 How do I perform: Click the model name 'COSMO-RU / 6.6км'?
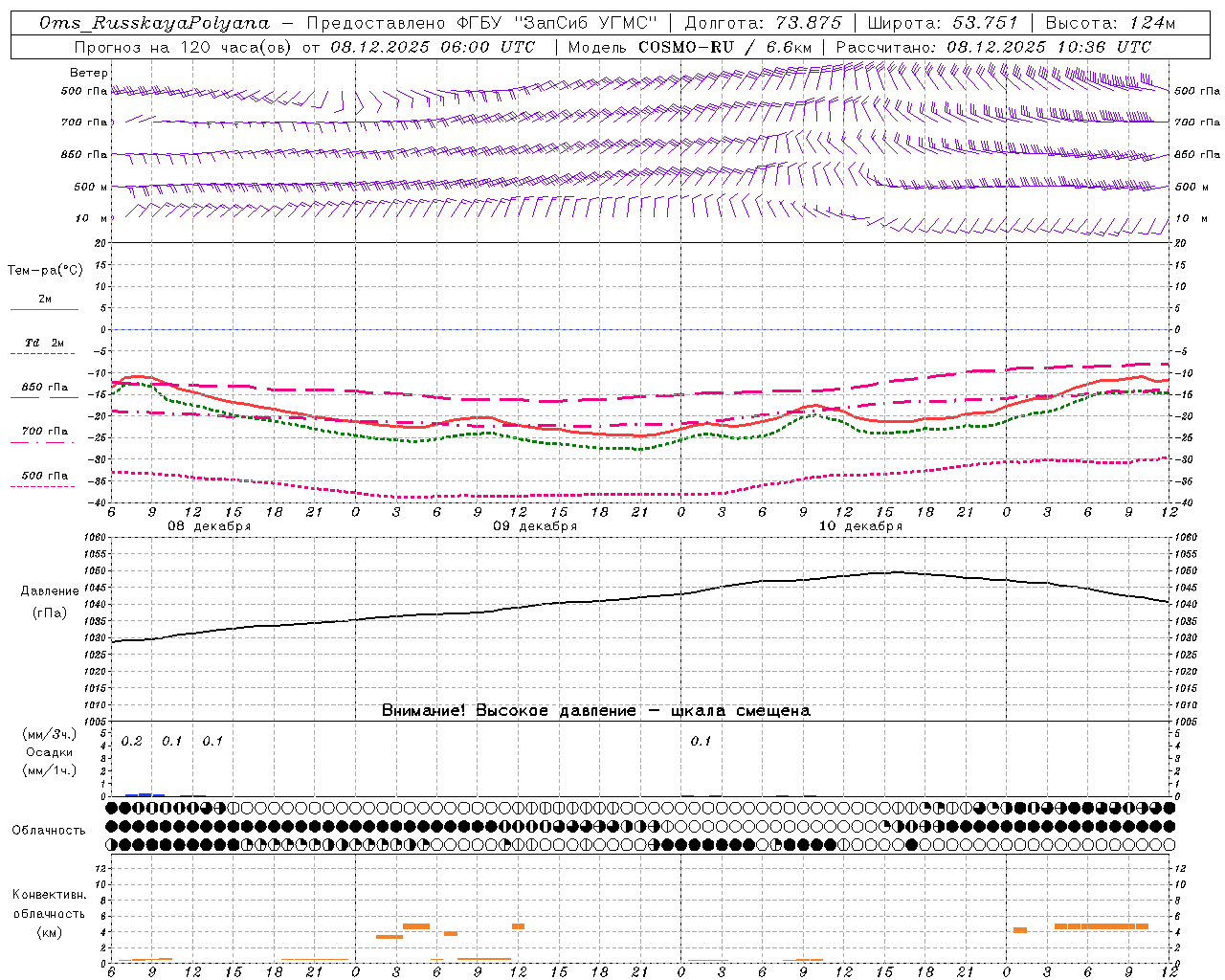pos(727,47)
